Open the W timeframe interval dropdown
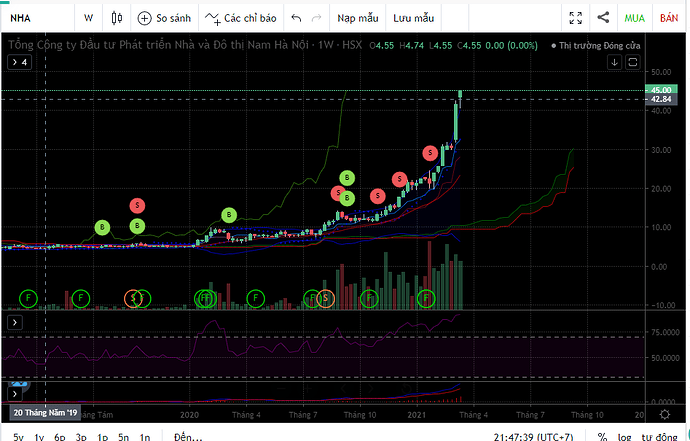The height and width of the screenshot is (441, 690). point(89,18)
